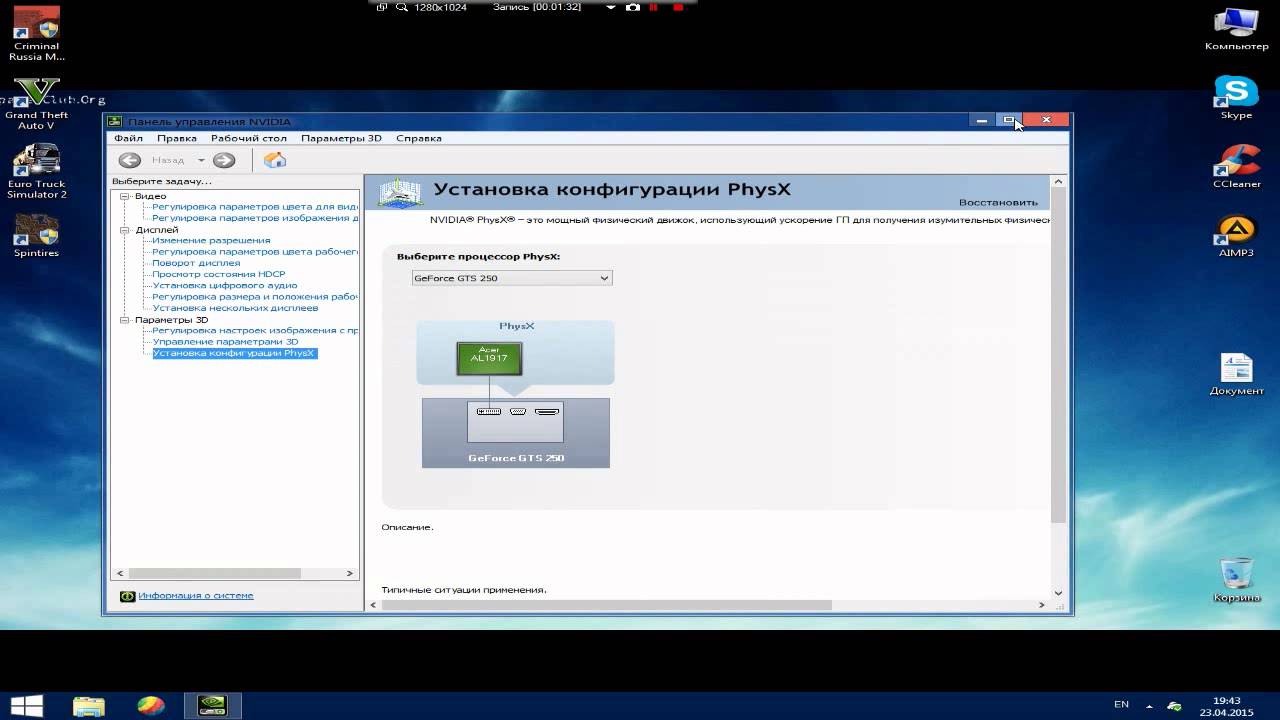Click the Forward arrow toolbar button
This screenshot has height=720, width=1280.
click(224, 160)
